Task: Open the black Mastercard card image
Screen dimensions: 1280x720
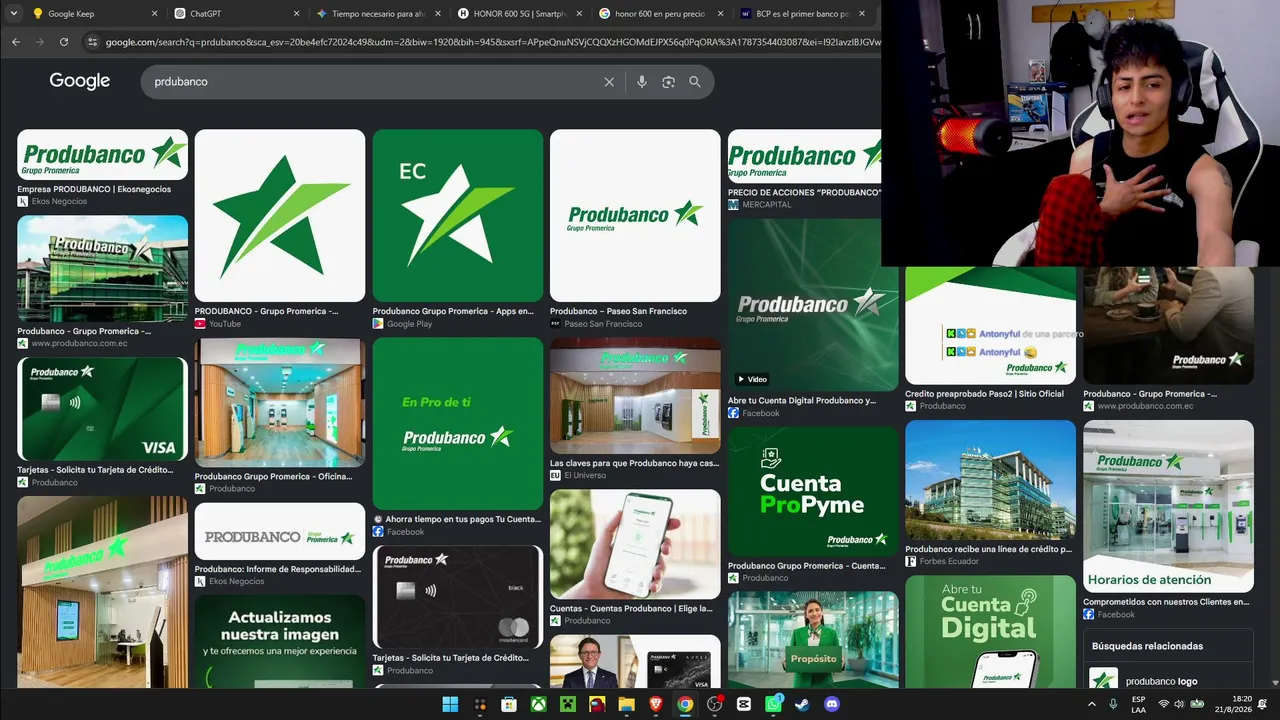Action: point(458,597)
